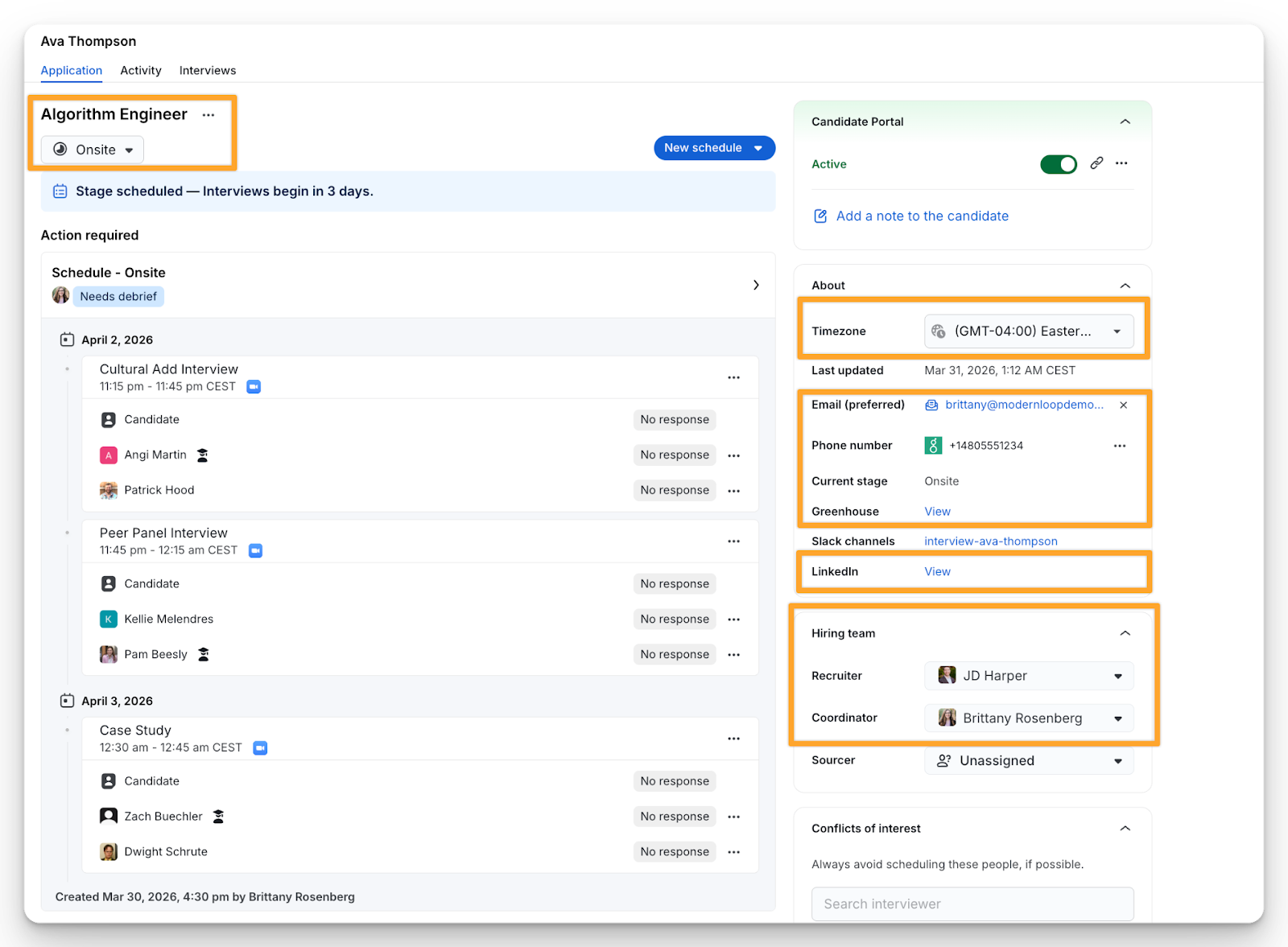
Task: Open the Recruiter JD Harper dropdown
Action: coord(1028,676)
